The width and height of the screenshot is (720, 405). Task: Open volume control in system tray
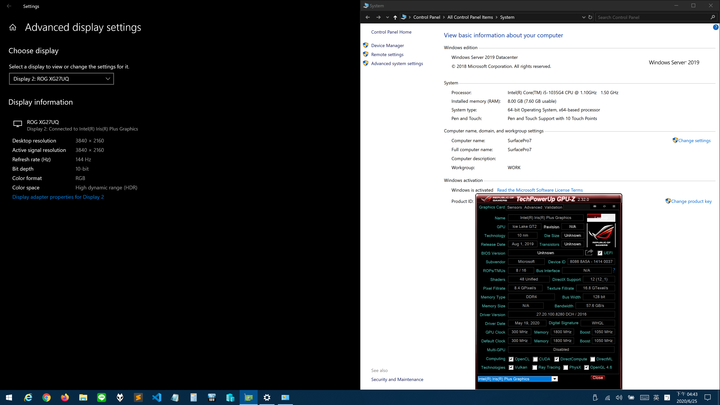tap(619, 398)
